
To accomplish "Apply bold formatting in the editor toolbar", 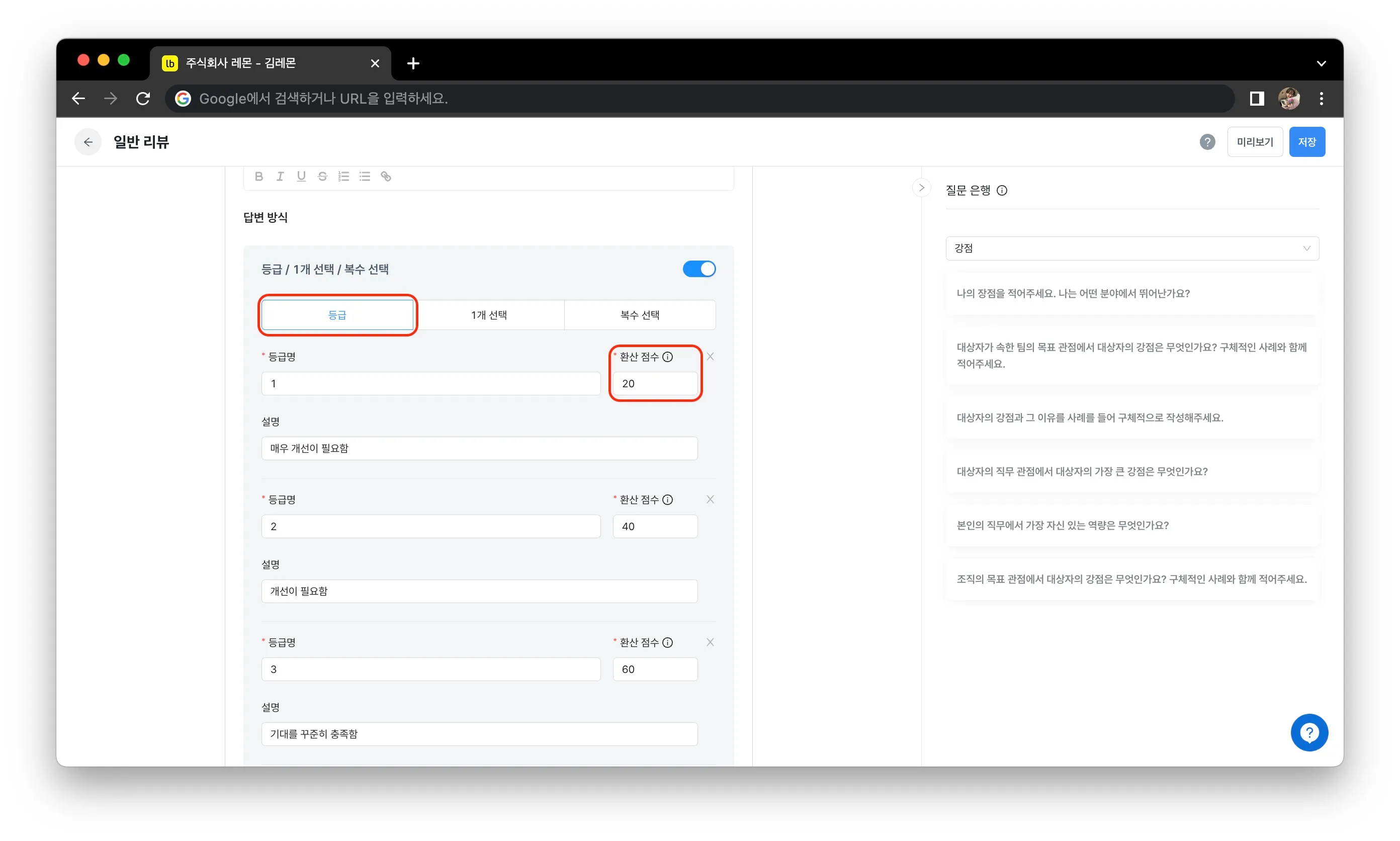I will [x=259, y=176].
